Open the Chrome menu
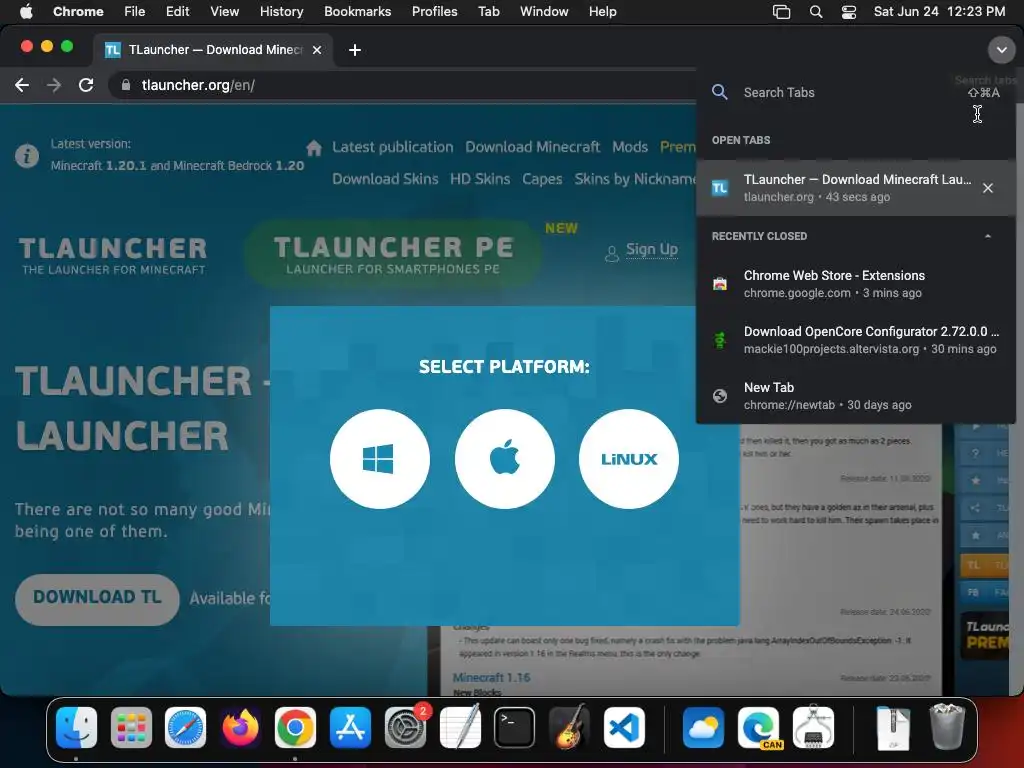Screen dimensions: 1024x768 (x=78, y=11)
